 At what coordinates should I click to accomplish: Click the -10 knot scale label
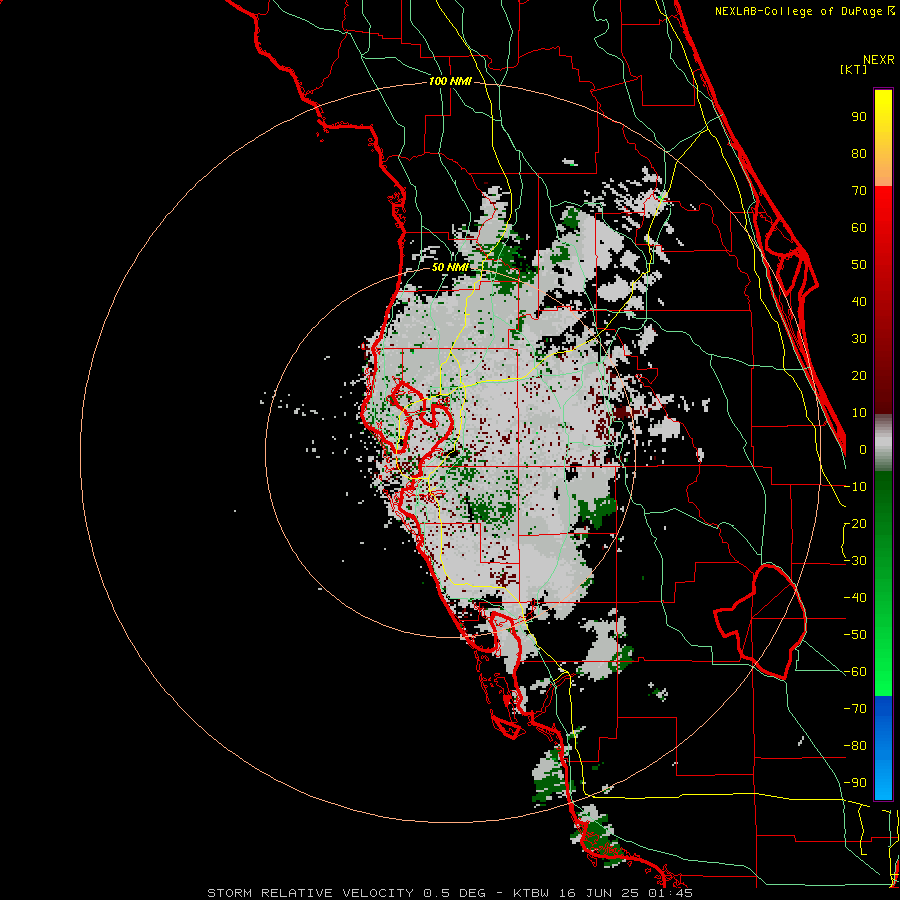(855, 487)
